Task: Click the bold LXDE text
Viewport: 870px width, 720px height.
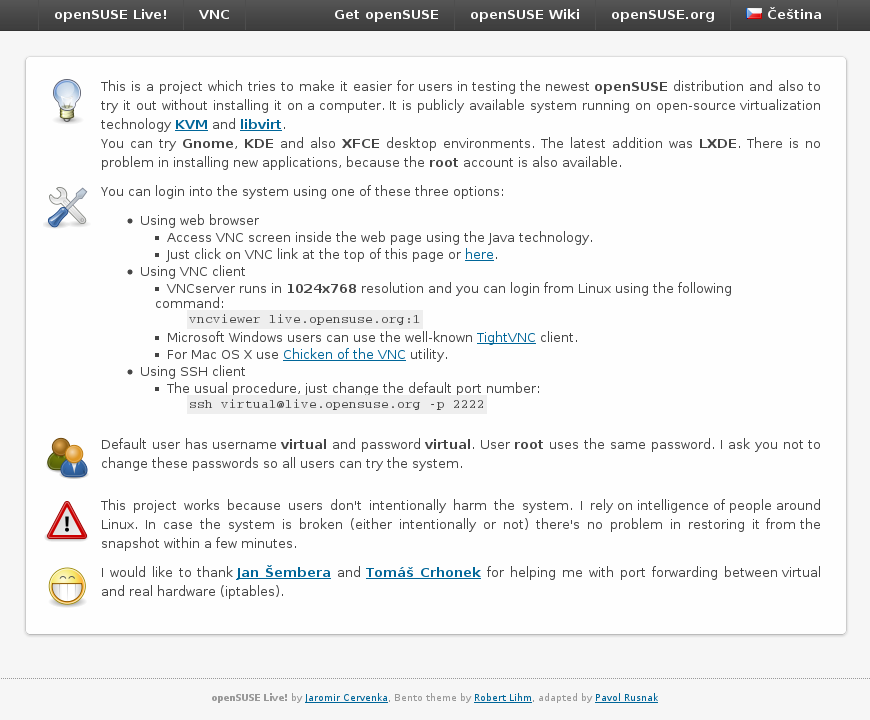Action: point(717,144)
